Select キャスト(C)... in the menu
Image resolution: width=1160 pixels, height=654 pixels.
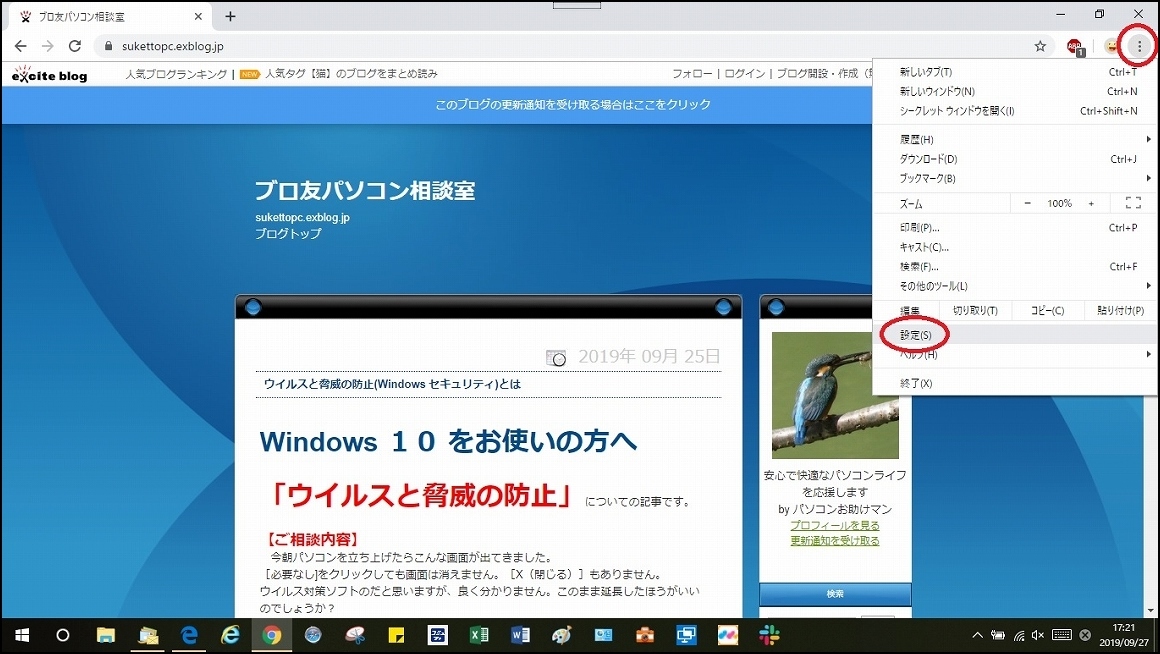(1017, 247)
